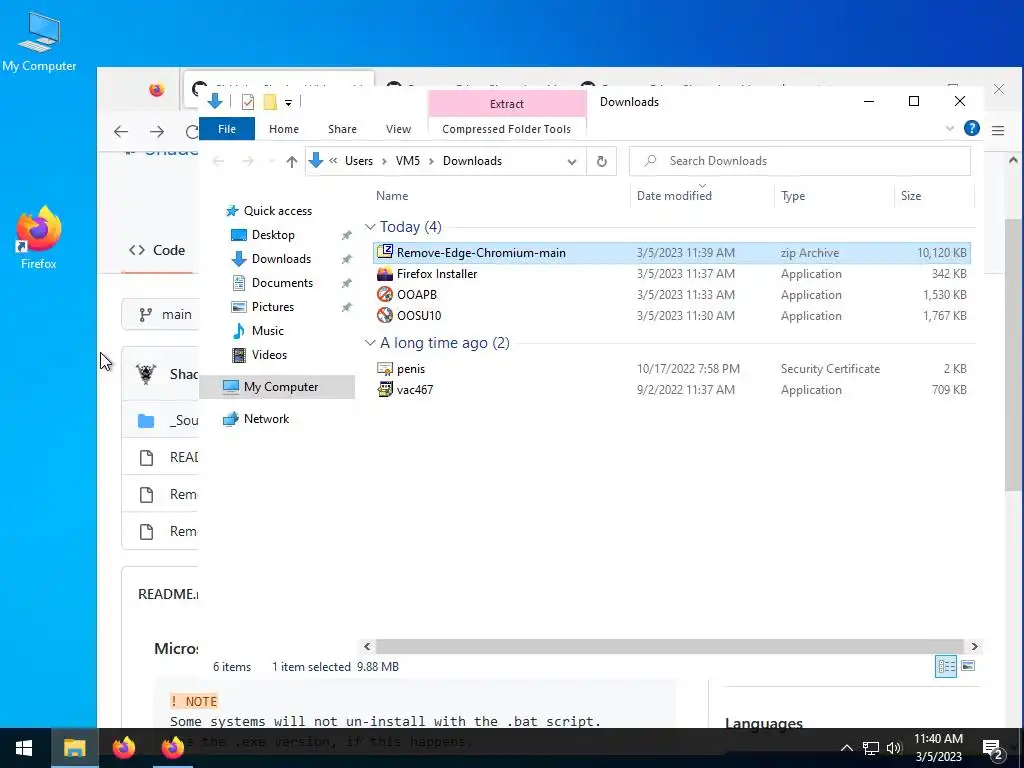Open the Home ribbon tab
1024x768 pixels.
283,129
